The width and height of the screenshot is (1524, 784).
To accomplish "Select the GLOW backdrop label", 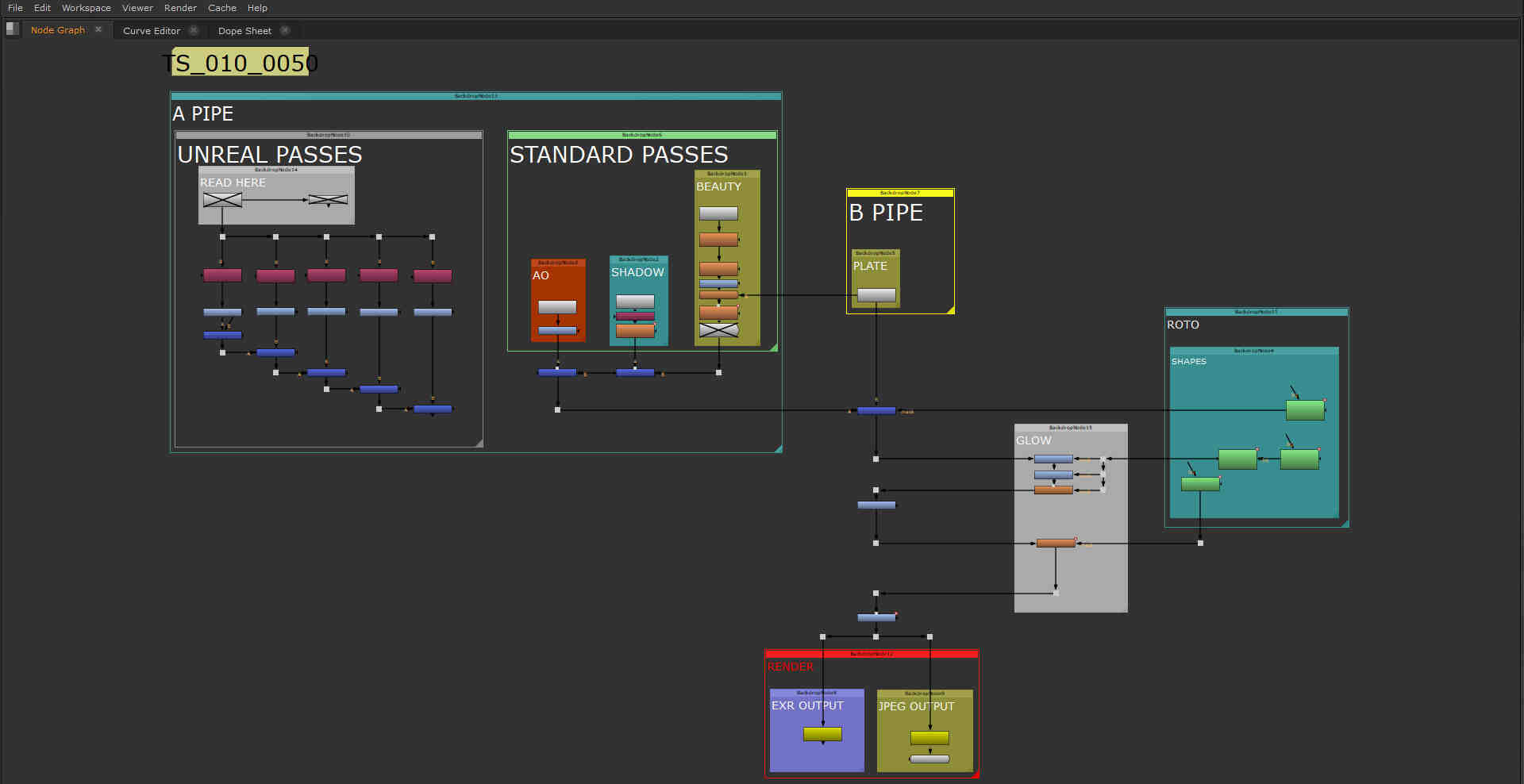I will click(x=1033, y=440).
